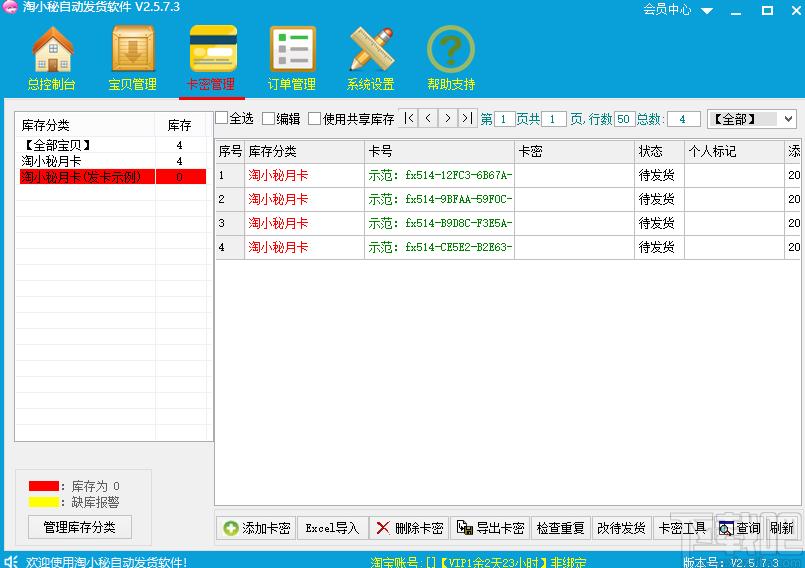Click 库存分类 header in left panel
Viewport: 805px width, 568px height.
coord(85,125)
